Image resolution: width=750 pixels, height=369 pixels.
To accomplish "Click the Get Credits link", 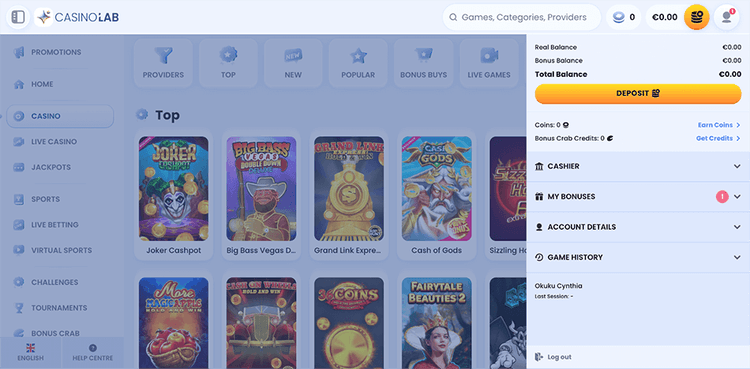I will (719, 138).
